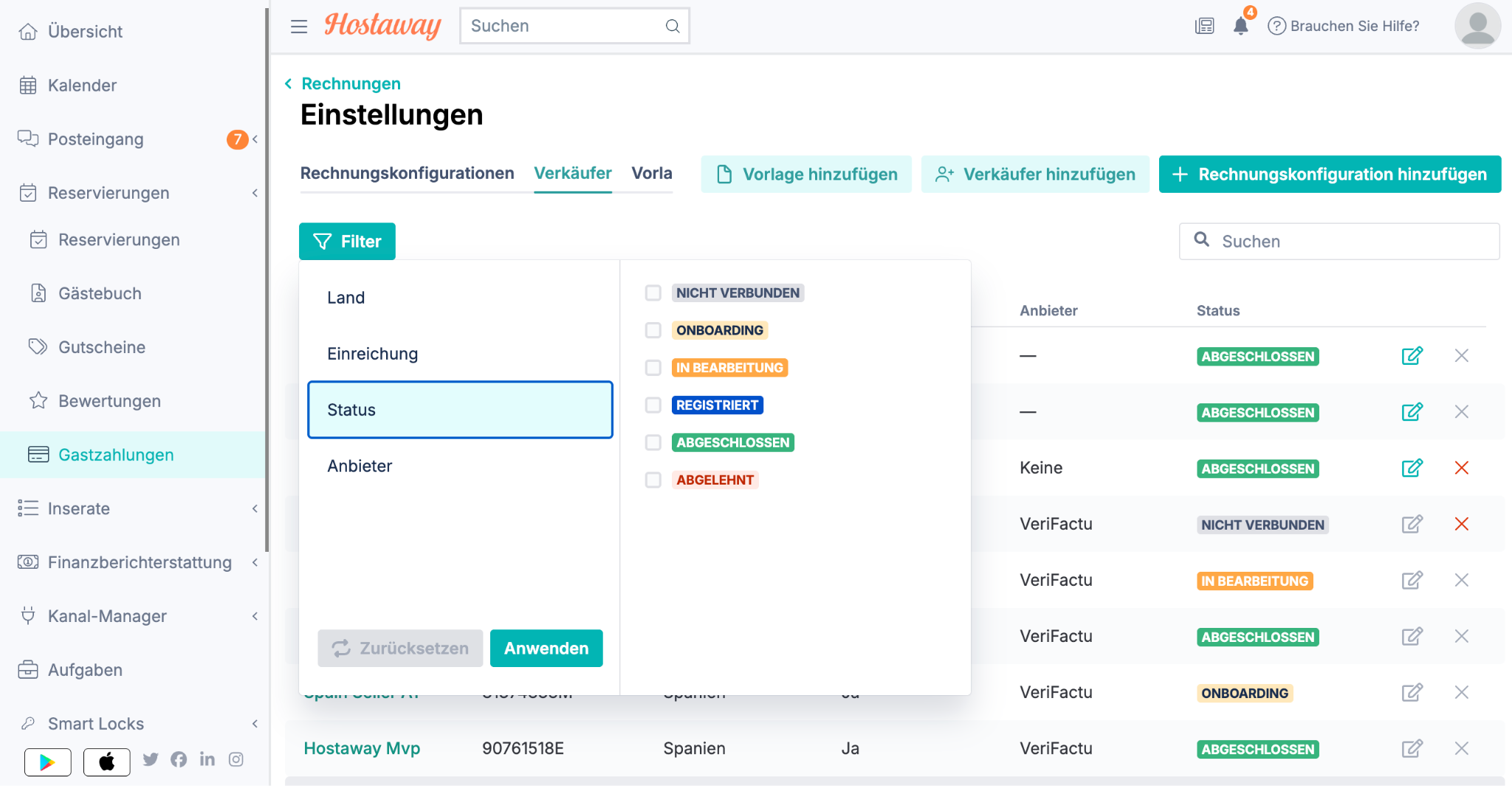Delete the NICHT VERBUNDEN VeriFactu row
The height and width of the screenshot is (786, 1512).
(x=1461, y=524)
